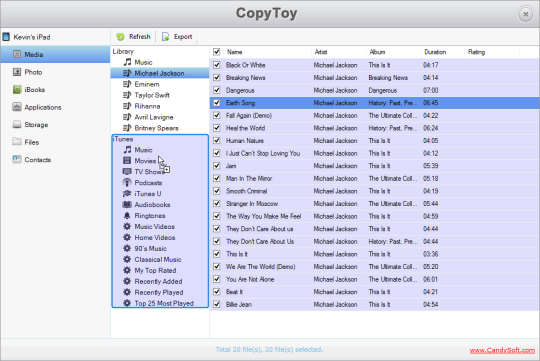Click the 90's Music gear icon
Viewport: 540px width, 361px height.
pos(127,248)
